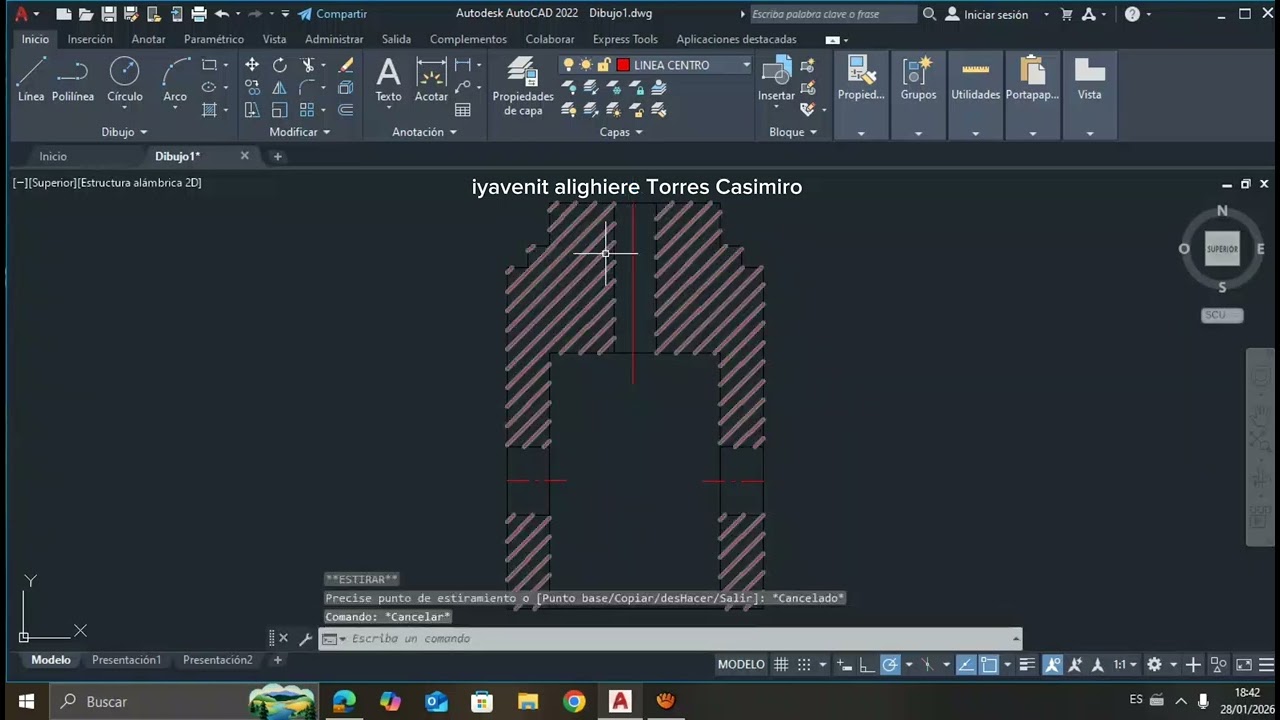The height and width of the screenshot is (720, 1280).
Task: Expand the Capas panel
Action: click(621, 132)
